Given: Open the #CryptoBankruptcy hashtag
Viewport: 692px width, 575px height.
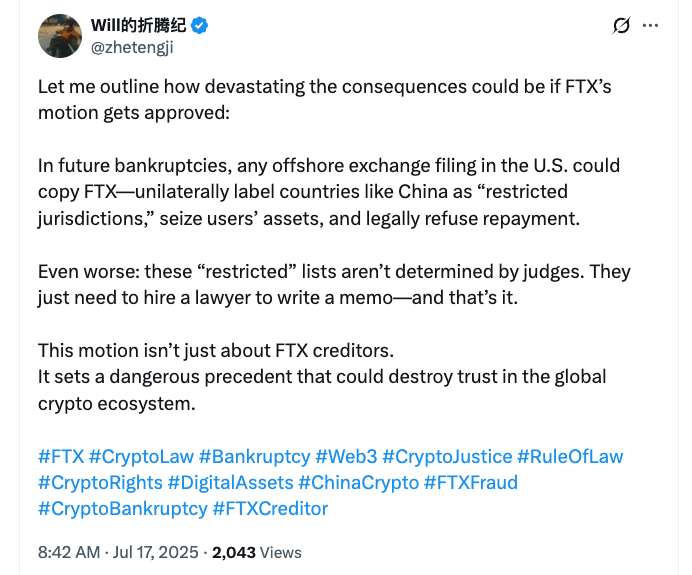Looking at the screenshot, I should point(121,509).
